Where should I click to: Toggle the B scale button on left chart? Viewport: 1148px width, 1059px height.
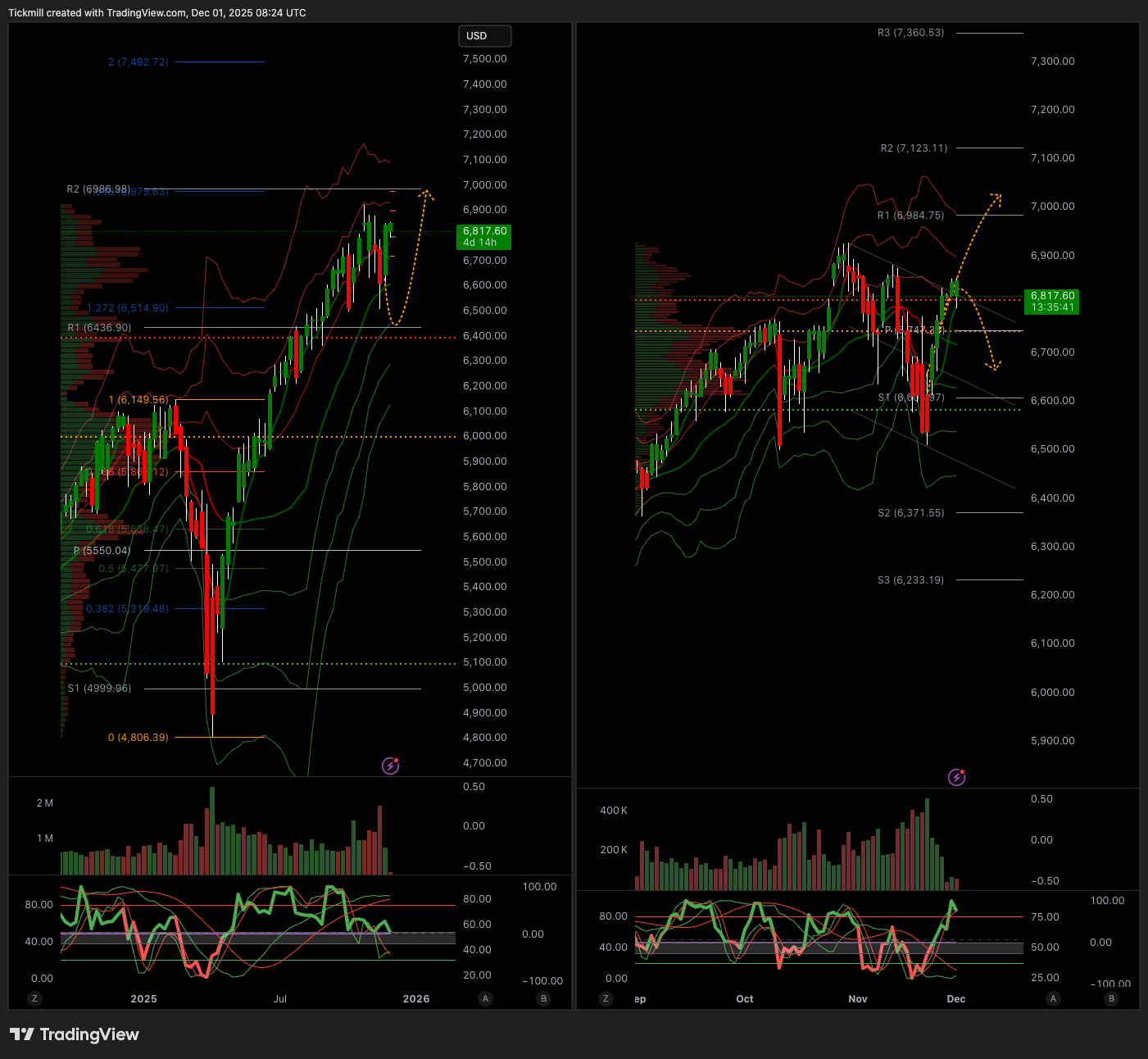(543, 998)
